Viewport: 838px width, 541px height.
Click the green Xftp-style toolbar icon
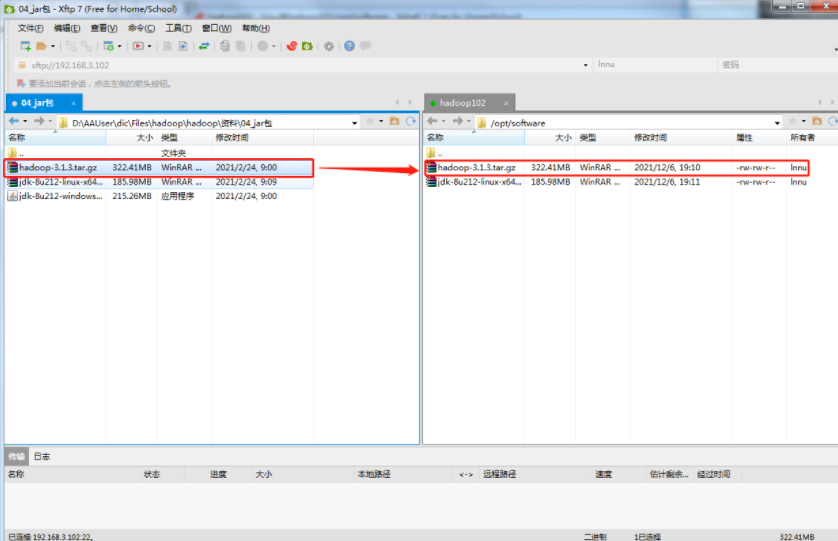307,46
